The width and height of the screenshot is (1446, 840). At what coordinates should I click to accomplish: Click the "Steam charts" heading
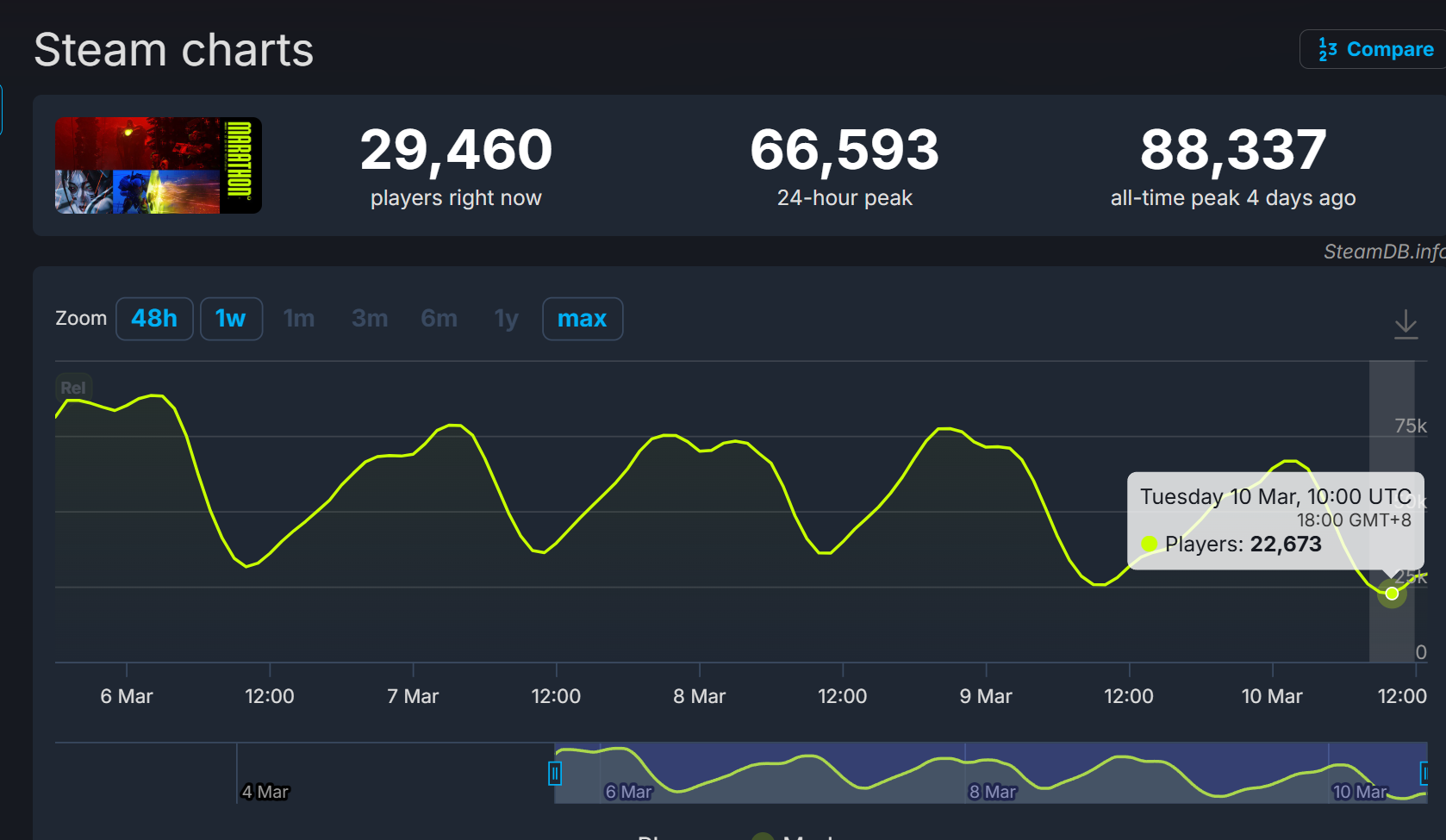click(x=174, y=50)
